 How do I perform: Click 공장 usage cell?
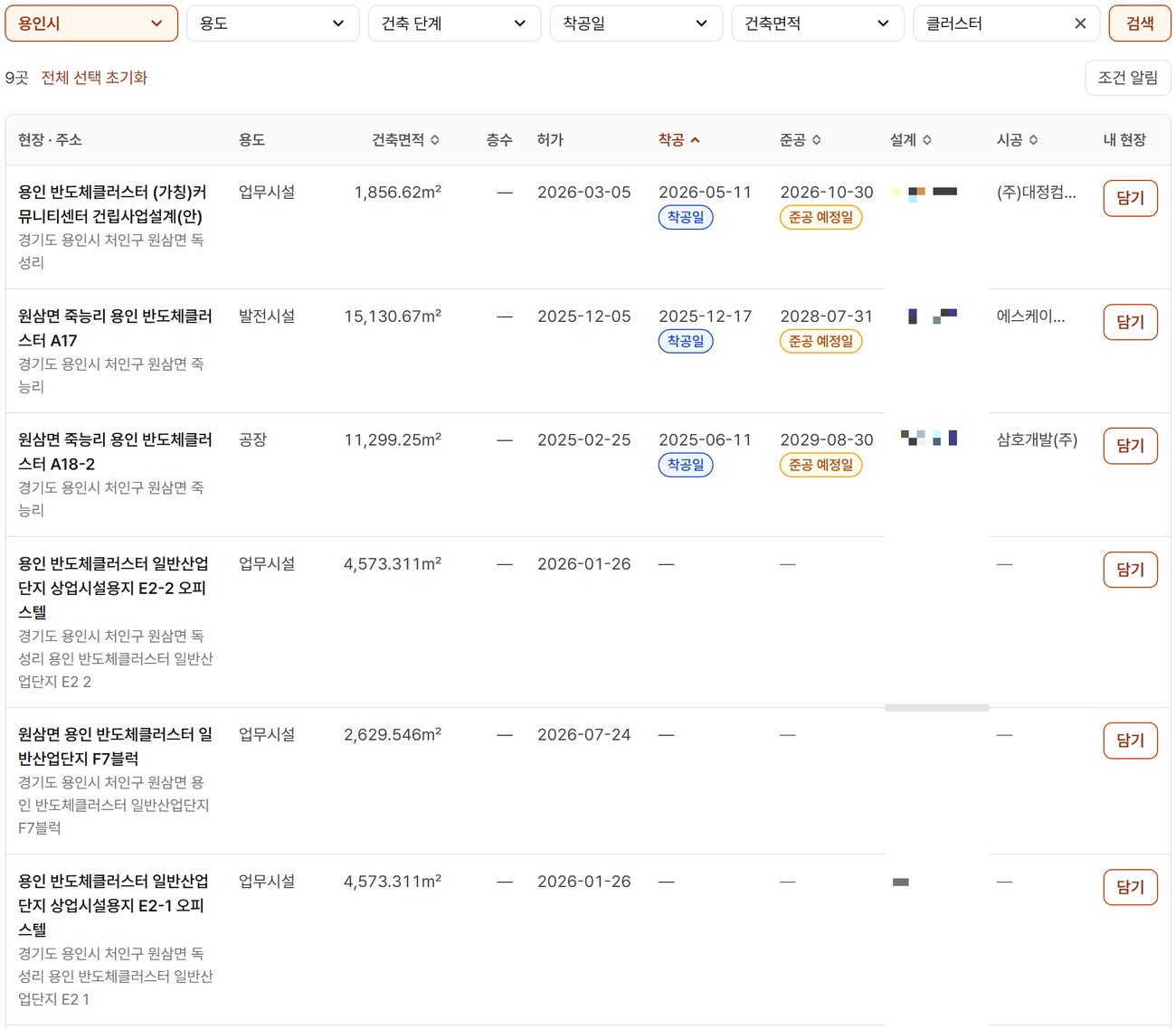(252, 440)
